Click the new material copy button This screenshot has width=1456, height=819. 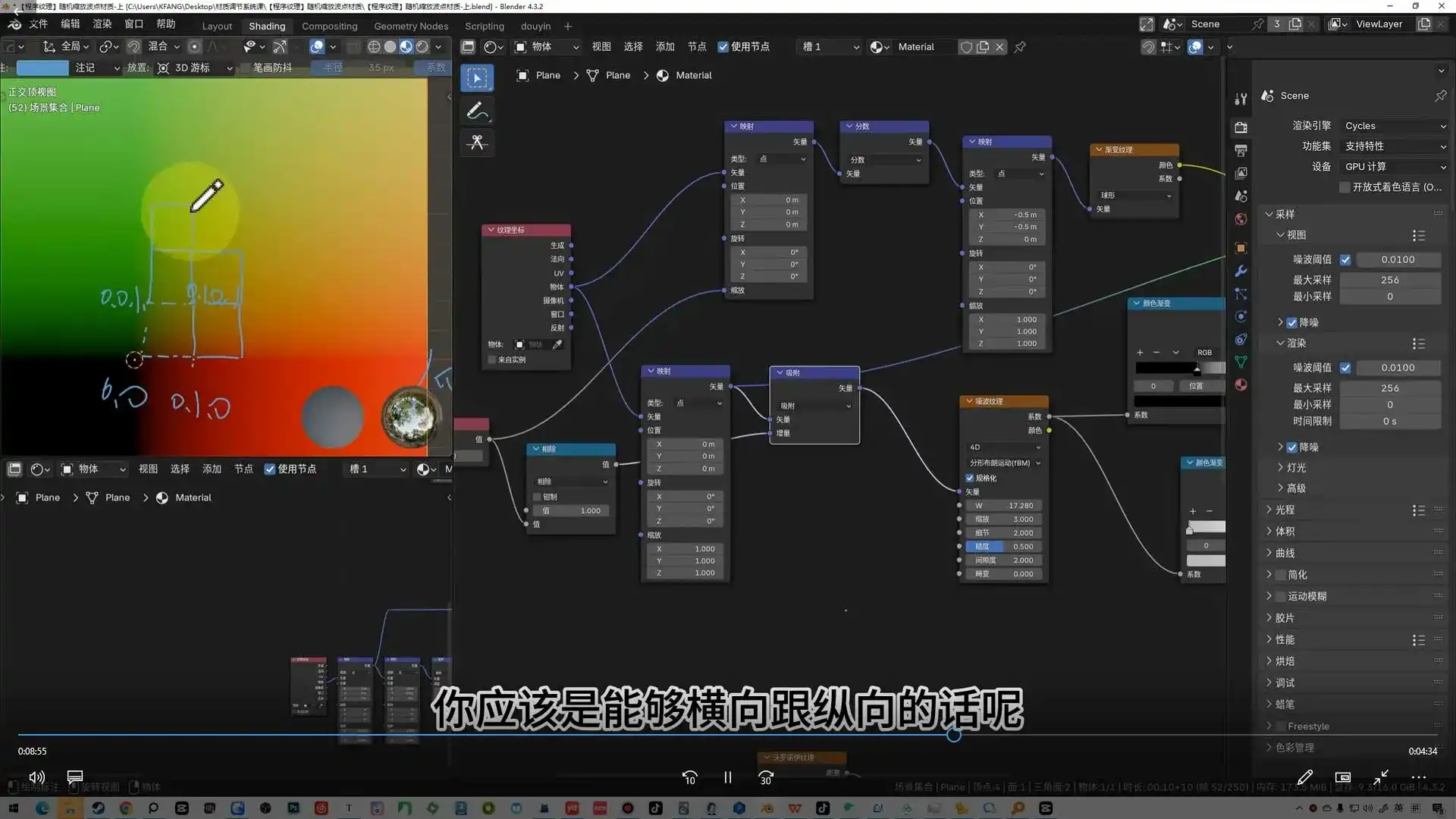pos(983,47)
